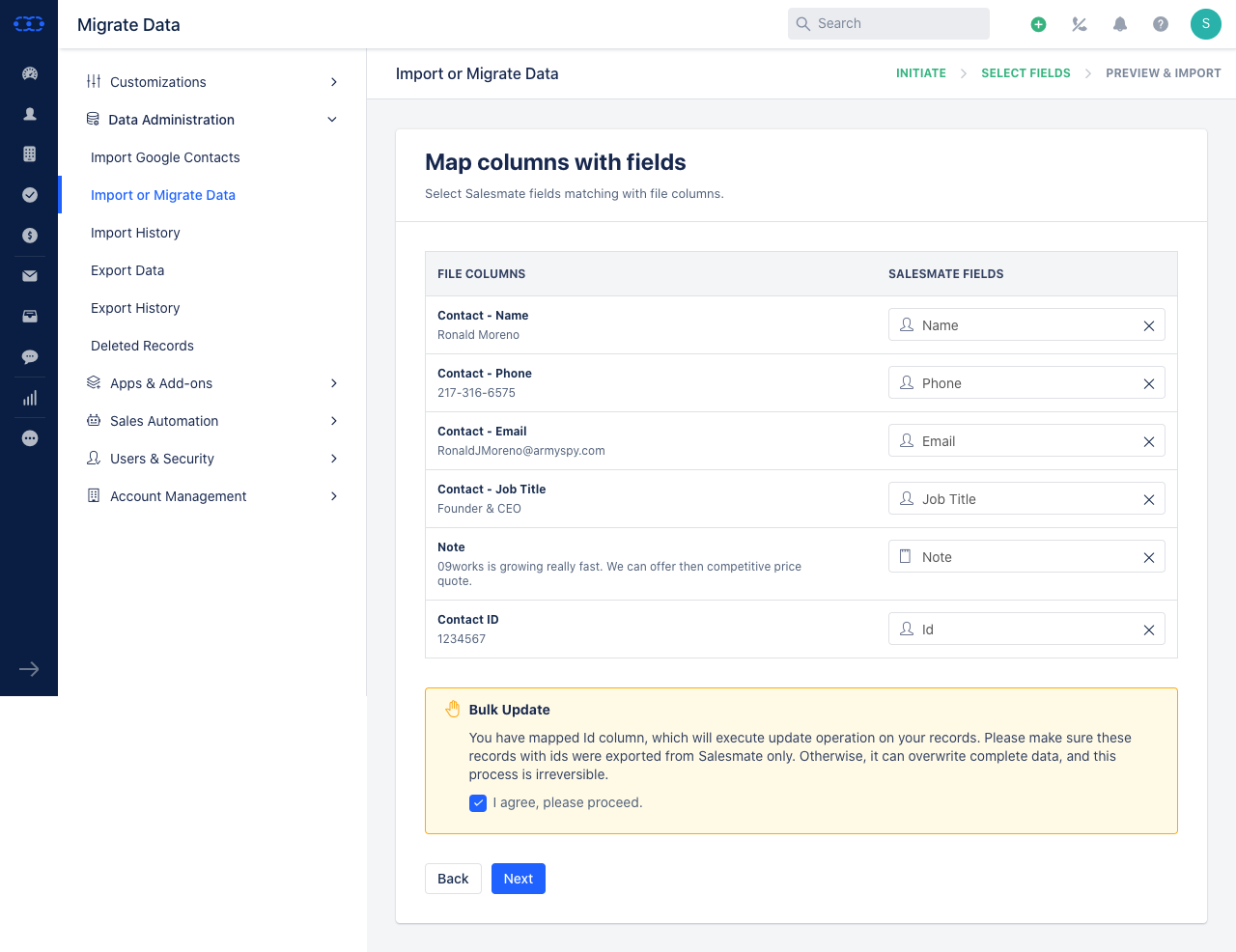Go to the INITIATE step

click(921, 73)
